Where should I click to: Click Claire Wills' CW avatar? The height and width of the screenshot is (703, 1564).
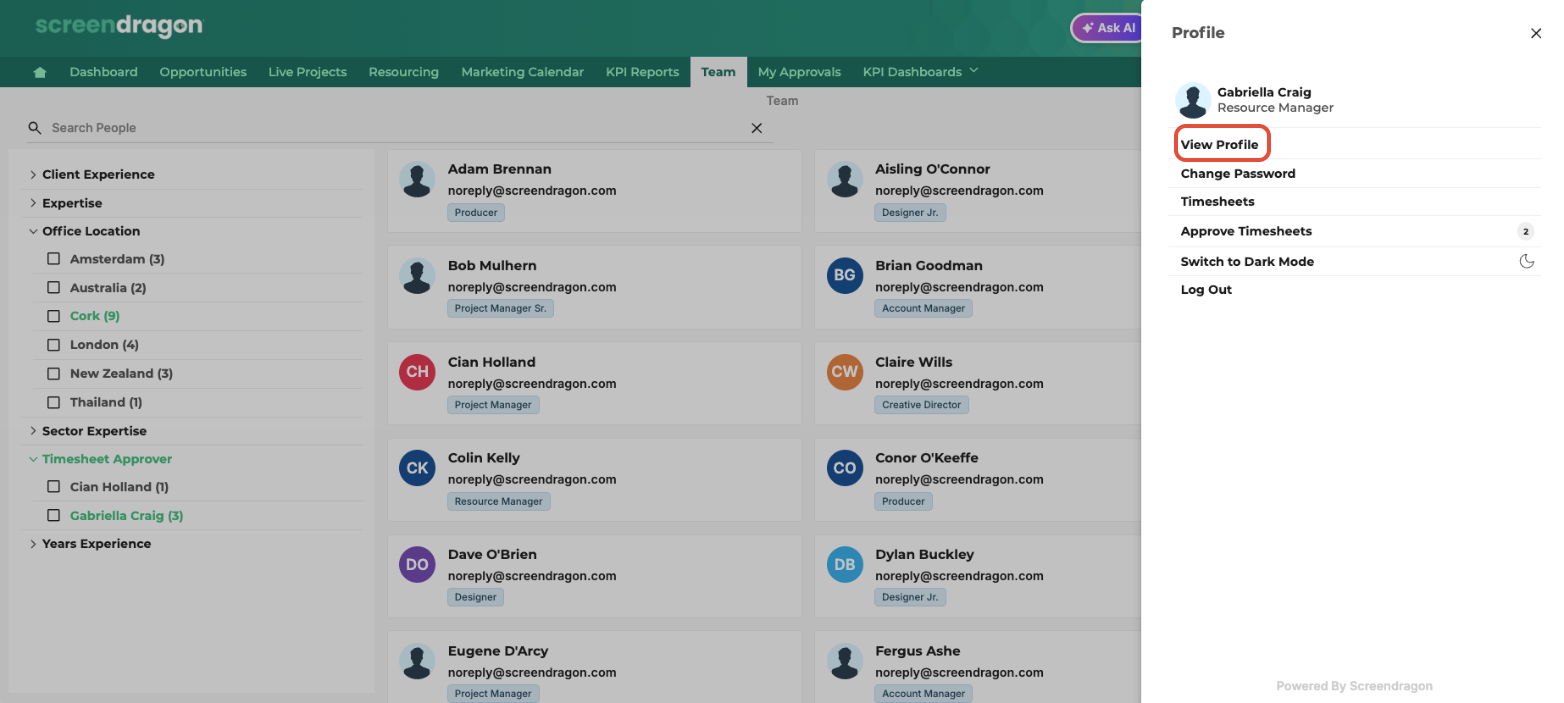point(845,372)
